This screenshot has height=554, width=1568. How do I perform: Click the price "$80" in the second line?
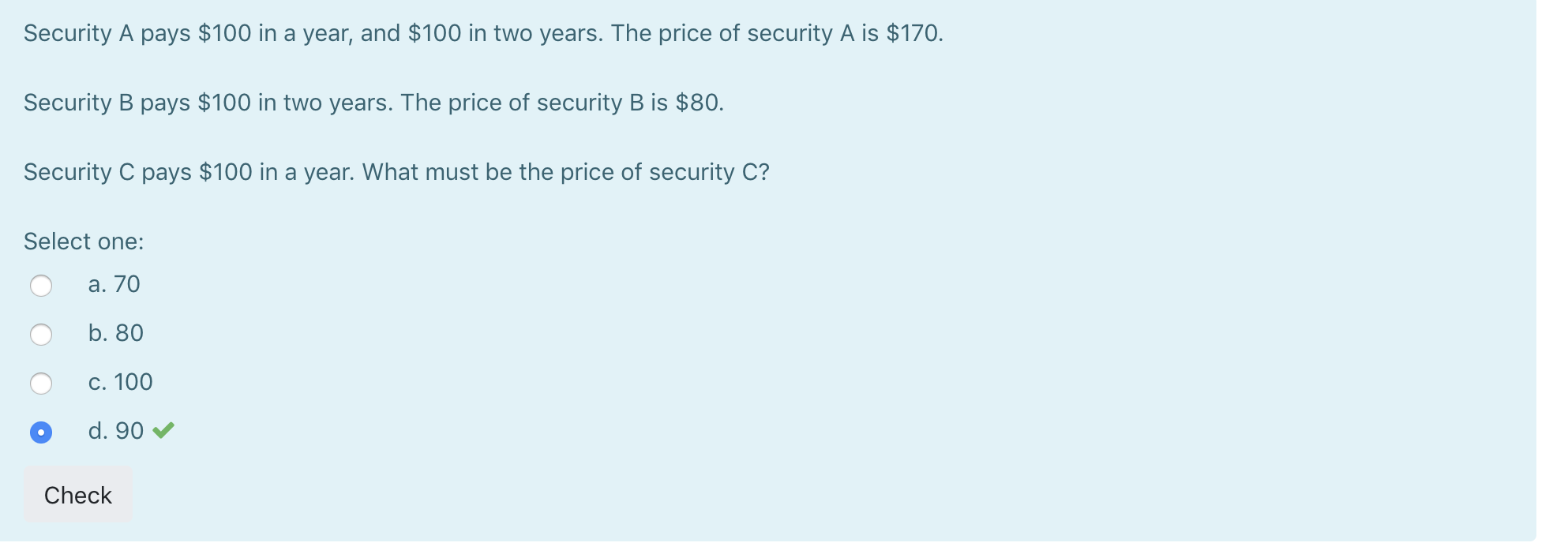pos(697,102)
